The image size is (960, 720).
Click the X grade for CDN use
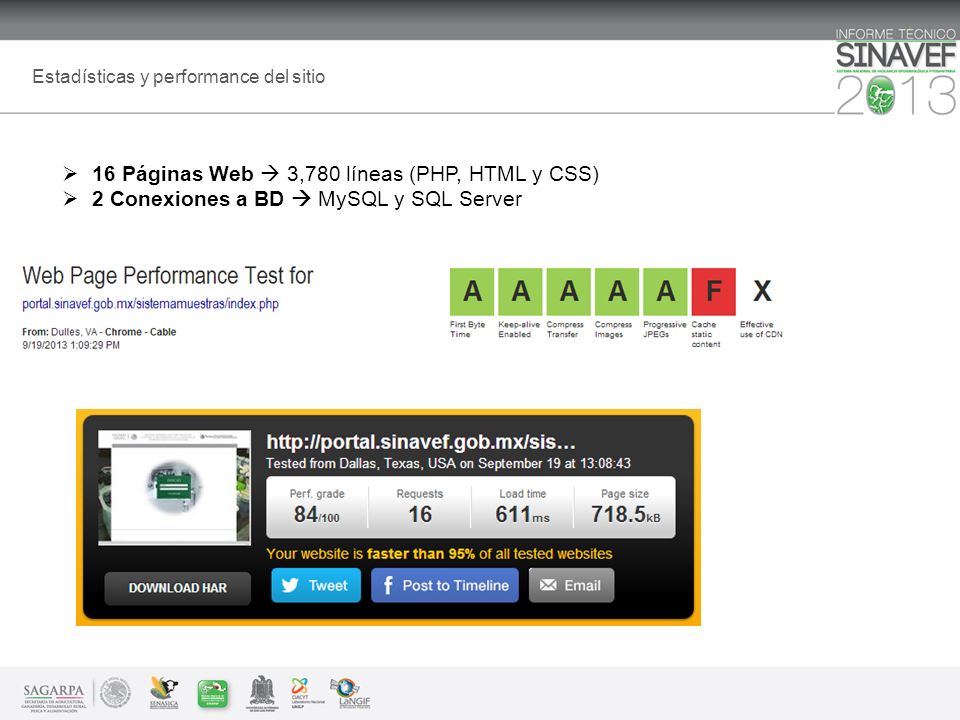pyautogui.click(x=762, y=291)
